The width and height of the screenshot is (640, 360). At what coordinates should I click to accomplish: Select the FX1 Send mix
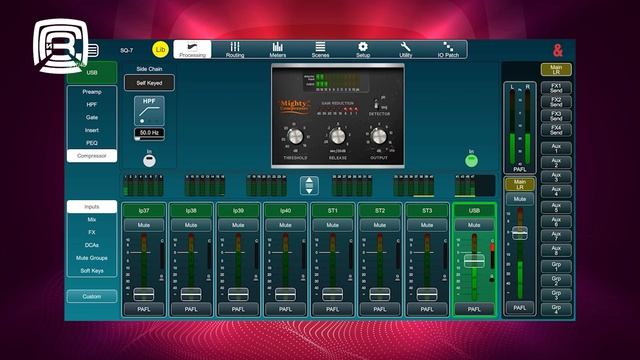[x=556, y=88]
